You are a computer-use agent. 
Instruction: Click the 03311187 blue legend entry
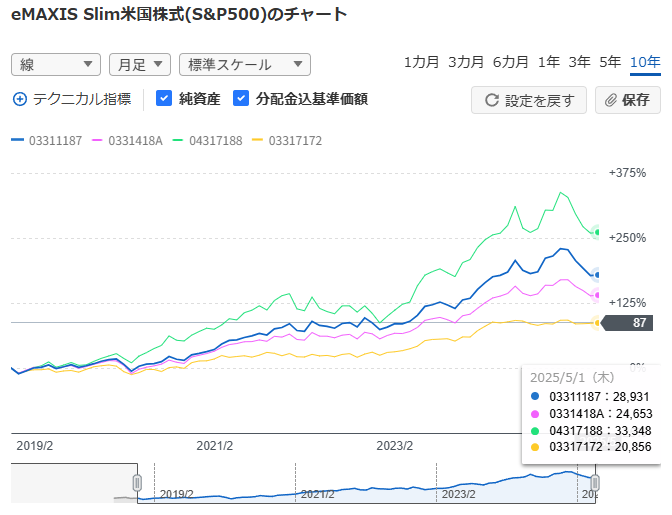(47, 141)
